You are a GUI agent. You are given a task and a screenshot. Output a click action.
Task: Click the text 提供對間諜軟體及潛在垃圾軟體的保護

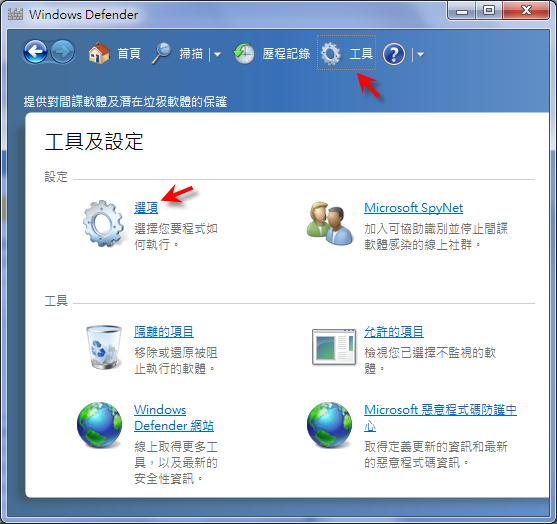click(x=125, y=102)
